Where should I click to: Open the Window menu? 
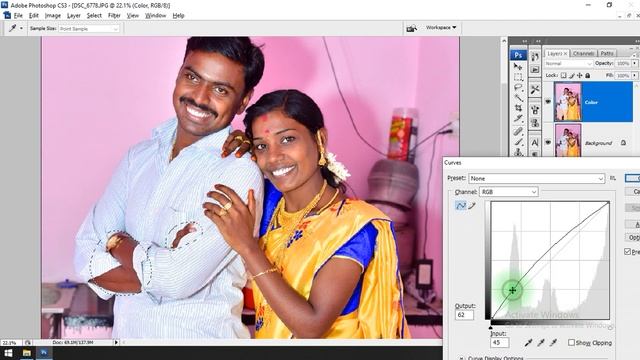pyautogui.click(x=156, y=16)
